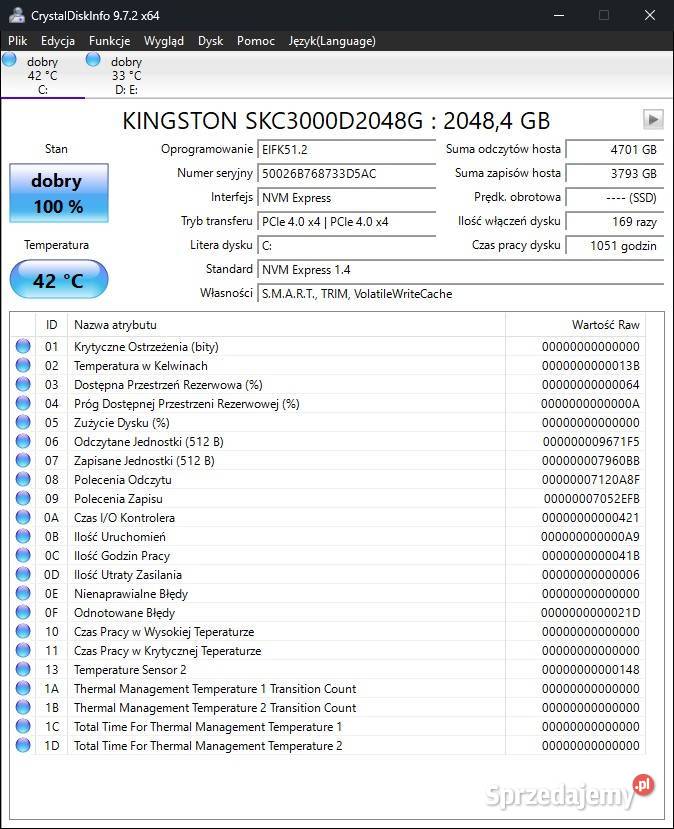Screen dimensions: 674x829
Task: Click the Suma zapisów hosta value 3793 GB
Action: click(614, 173)
